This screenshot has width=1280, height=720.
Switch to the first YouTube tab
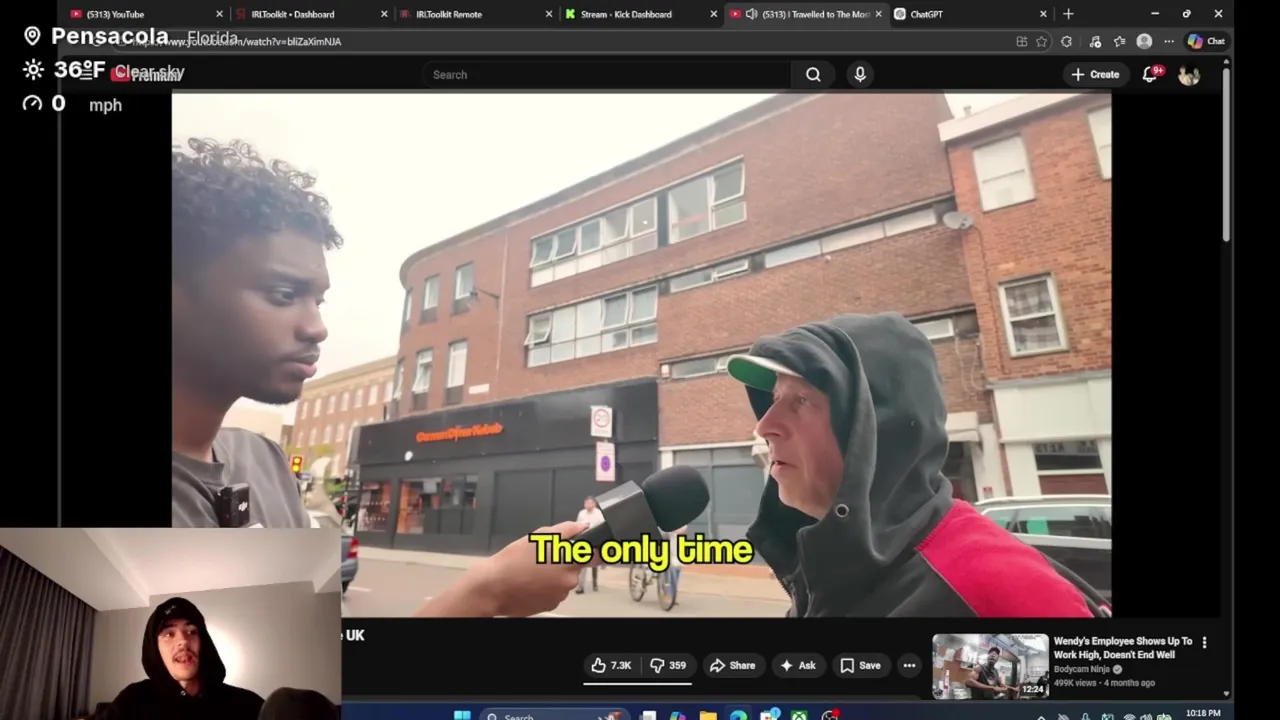point(145,14)
